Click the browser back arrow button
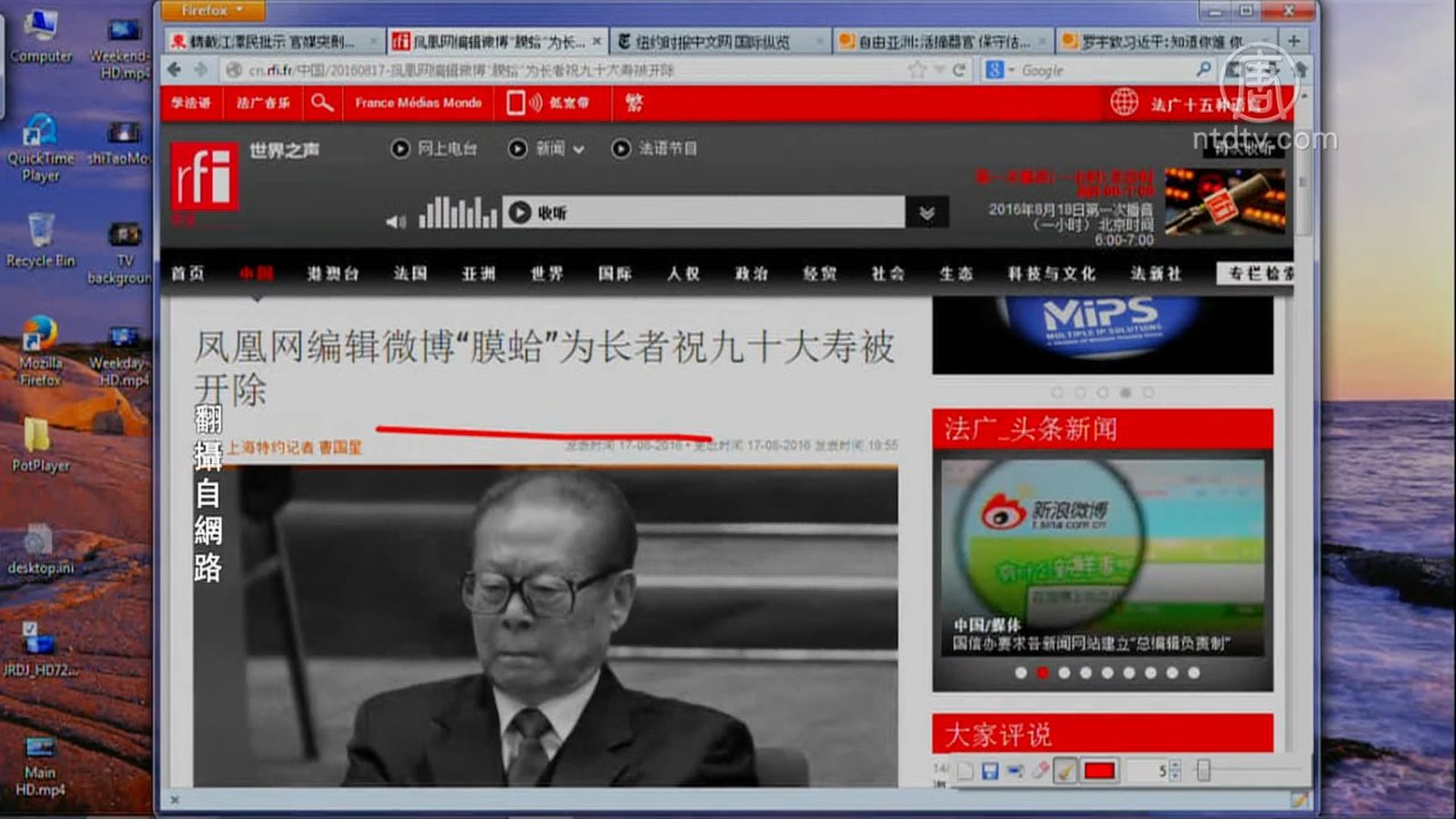This screenshot has height=819, width=1456. point(175,70)
